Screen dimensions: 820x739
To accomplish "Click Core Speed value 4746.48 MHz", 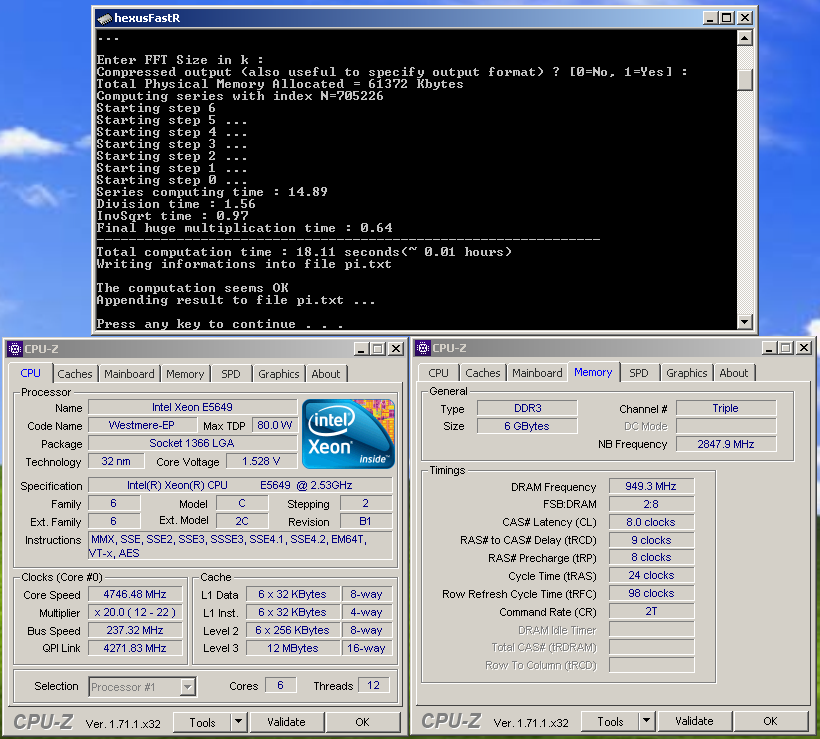I will pyautogui.click(x=135, y=594).
